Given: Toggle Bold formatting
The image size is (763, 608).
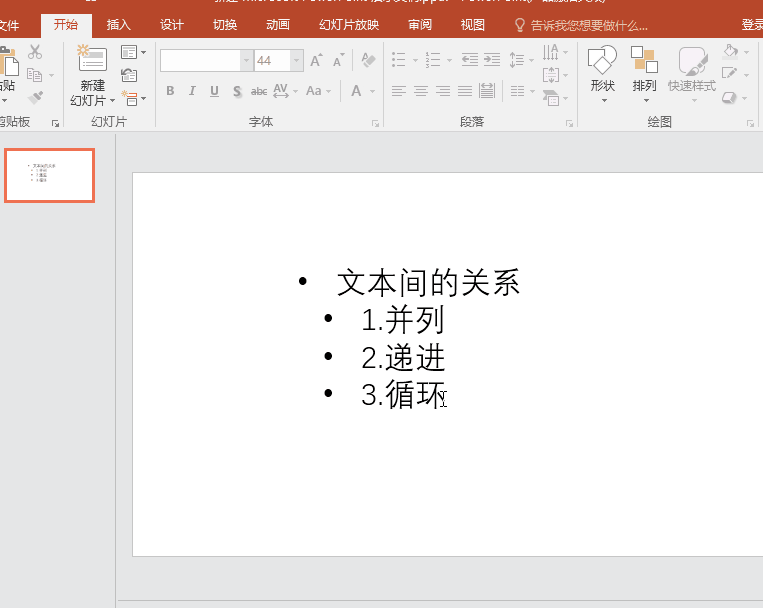Looking at the screenshot, I should 170,91.
